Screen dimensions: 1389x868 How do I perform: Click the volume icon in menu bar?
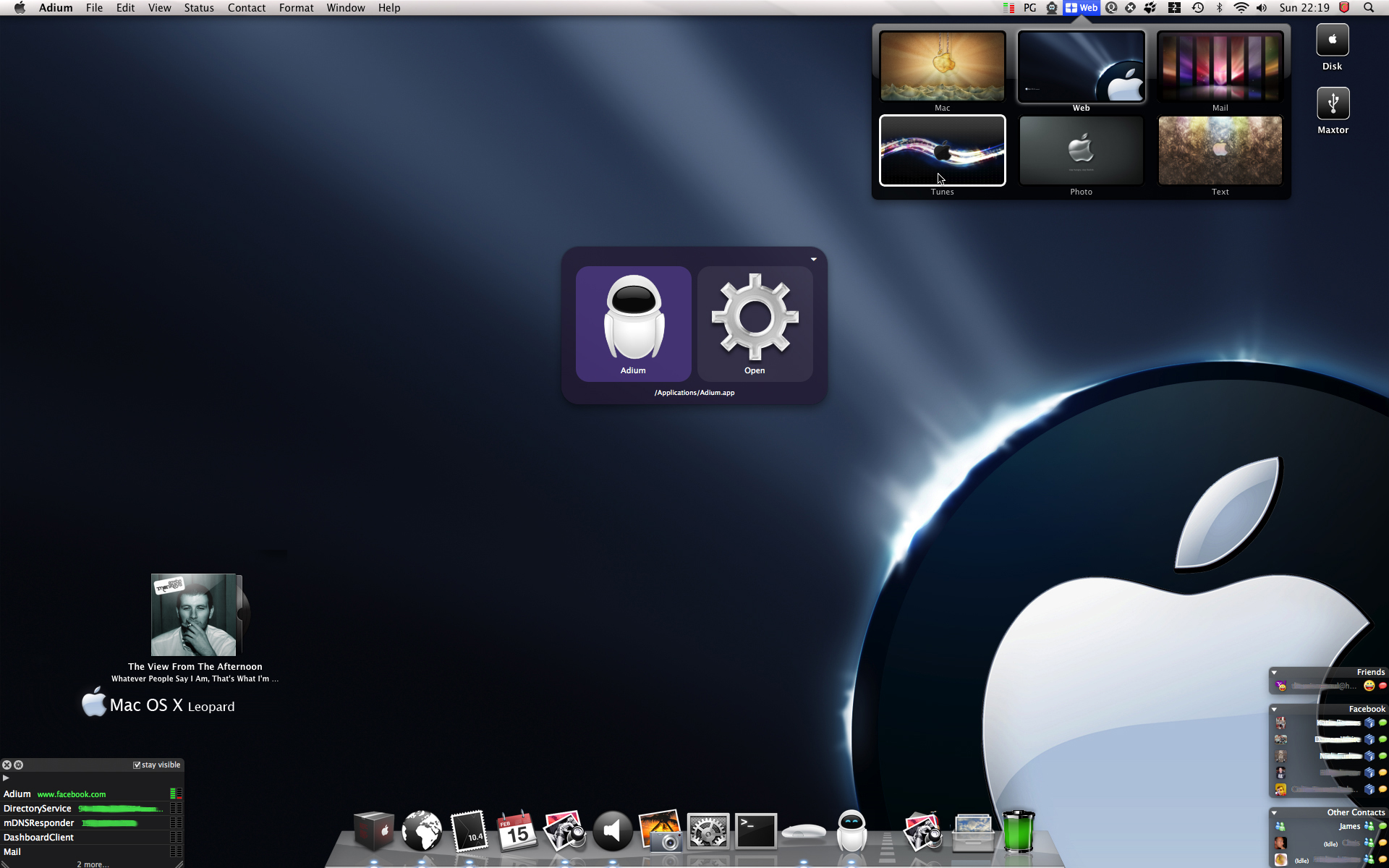coord(1262,8)
